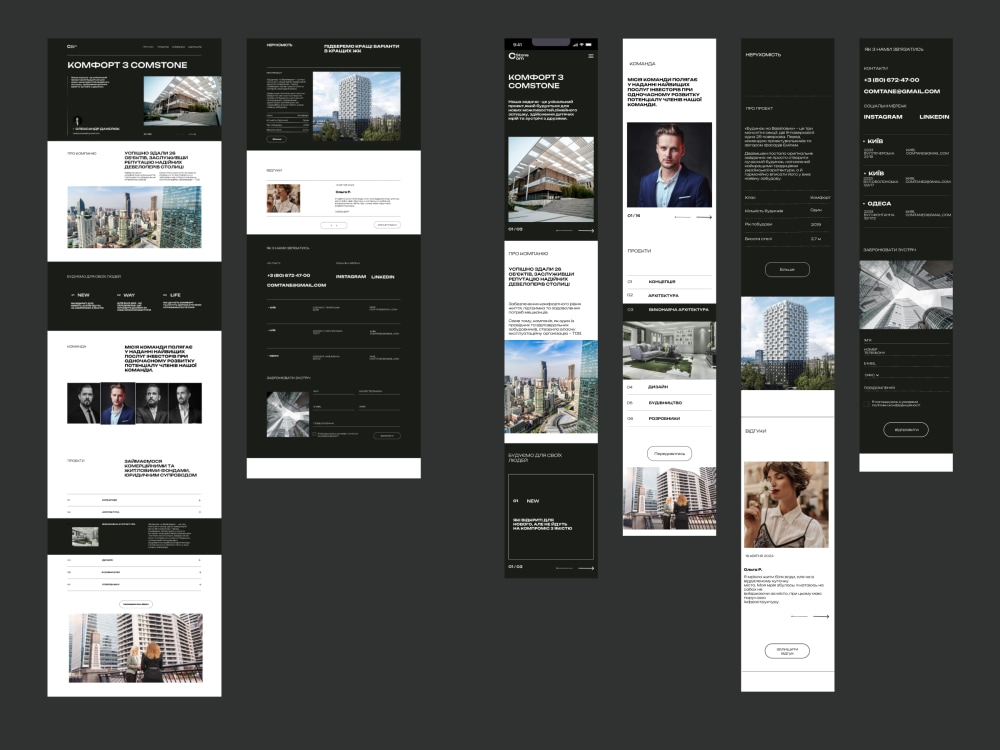Show previous review with left arrow in mobile mockup
This screenshot has height=750, width=1000.
[799, 617]
